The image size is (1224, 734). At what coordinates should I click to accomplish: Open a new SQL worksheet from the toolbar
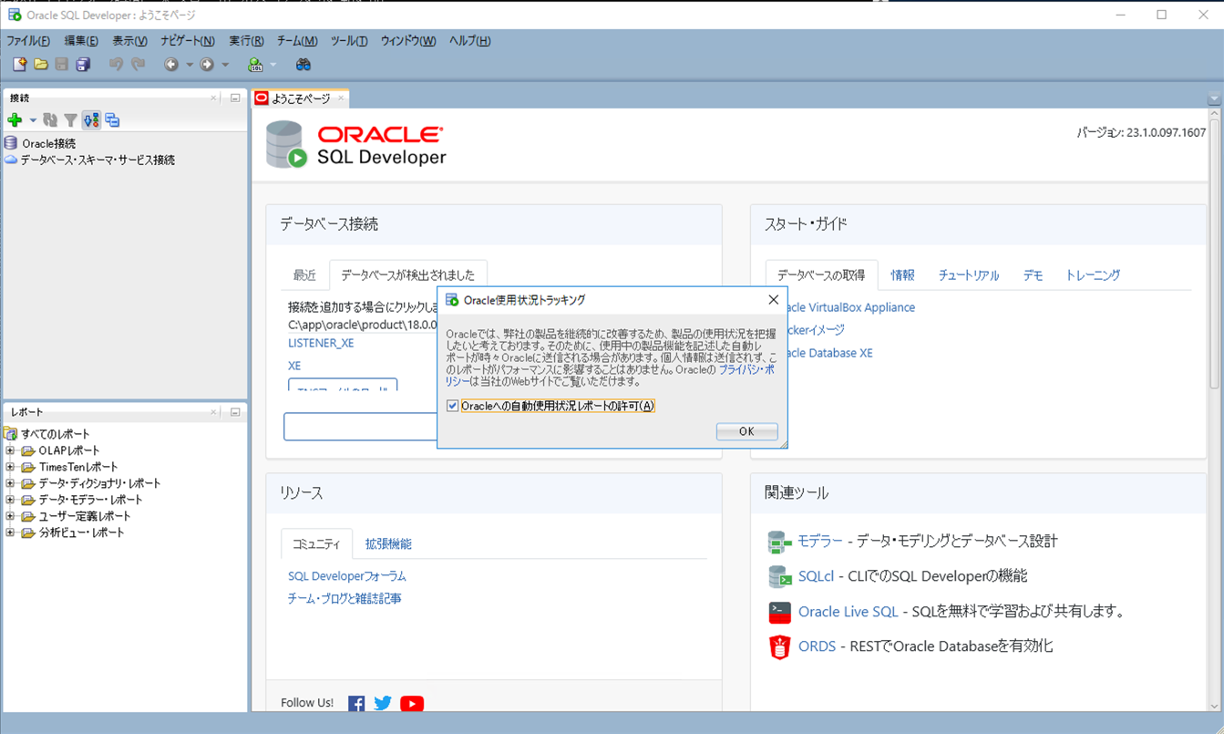(253, 64)
